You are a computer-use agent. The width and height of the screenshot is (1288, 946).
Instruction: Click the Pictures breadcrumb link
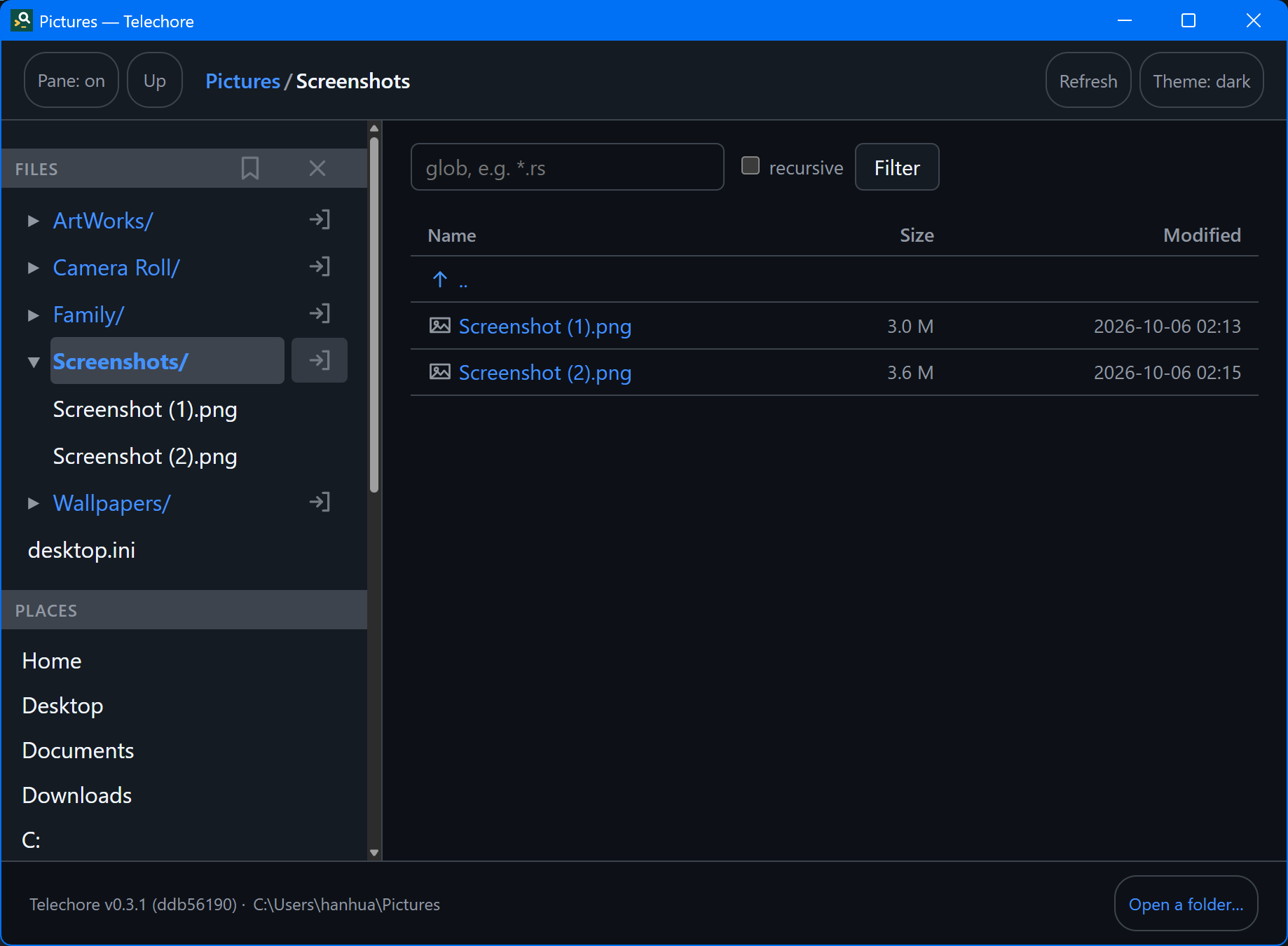point(242,81)
